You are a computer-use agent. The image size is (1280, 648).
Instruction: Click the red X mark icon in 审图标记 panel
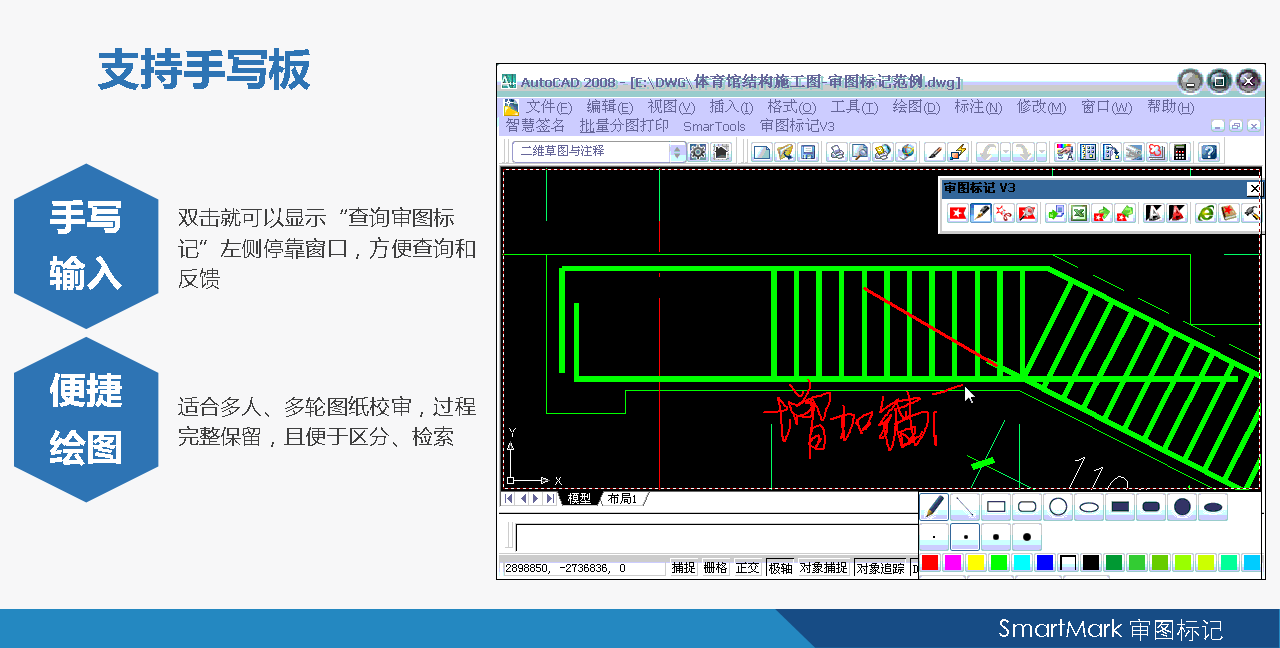958,213
